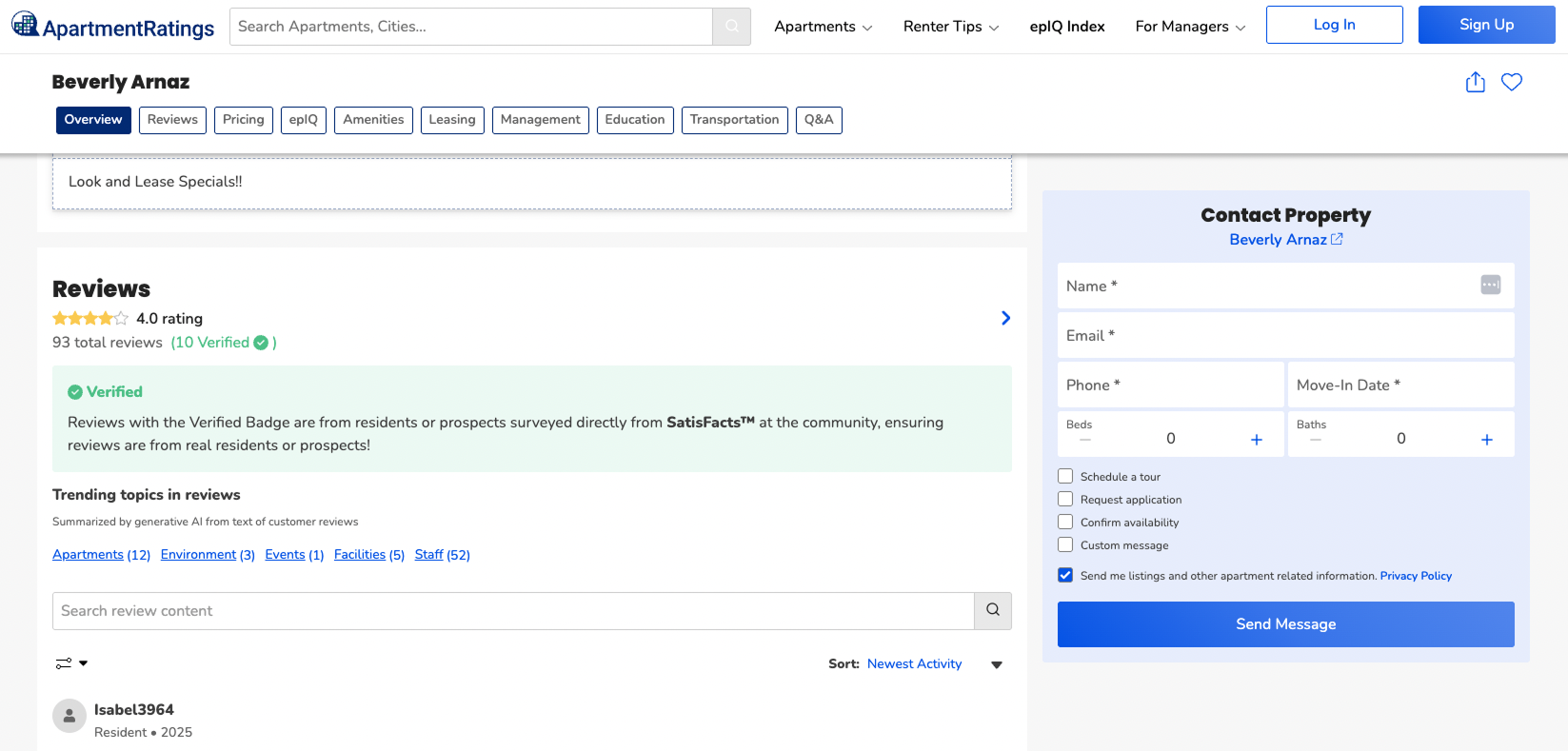Image resolution: width=1568 pixels, height=751 pixels.
Task: Open the review filter options icon
Action: 71,663
